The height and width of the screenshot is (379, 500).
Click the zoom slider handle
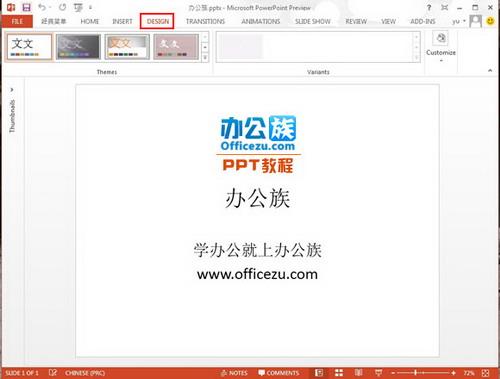[x=415, y=373]
